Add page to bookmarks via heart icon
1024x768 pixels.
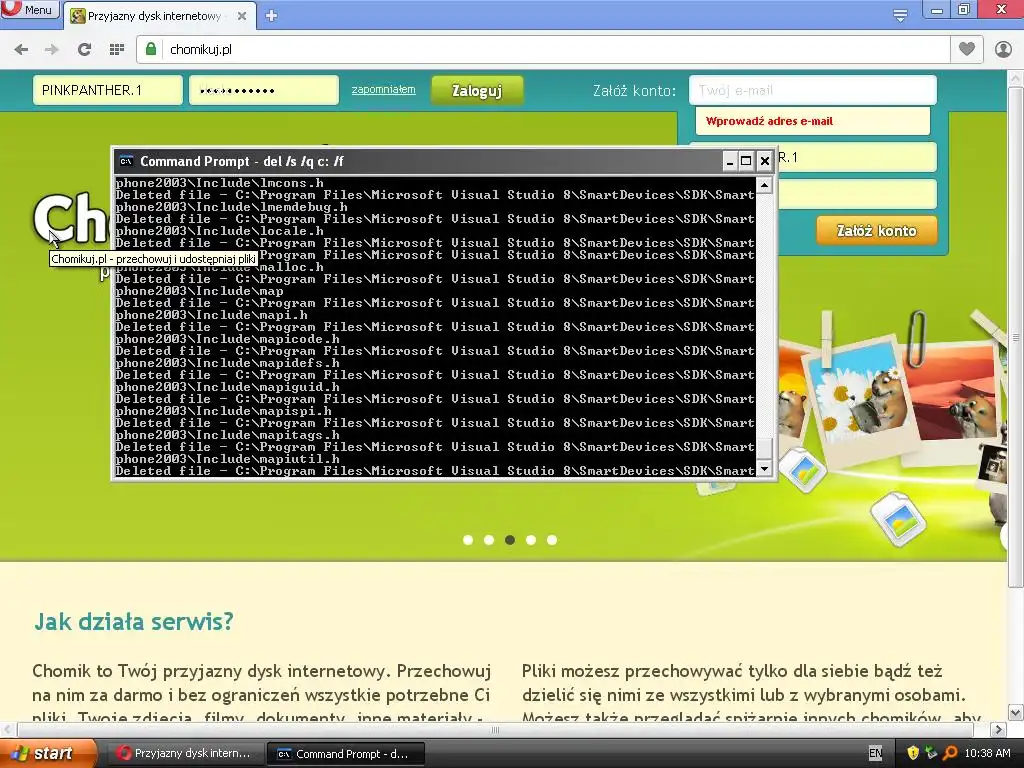(x=967, y=49)
